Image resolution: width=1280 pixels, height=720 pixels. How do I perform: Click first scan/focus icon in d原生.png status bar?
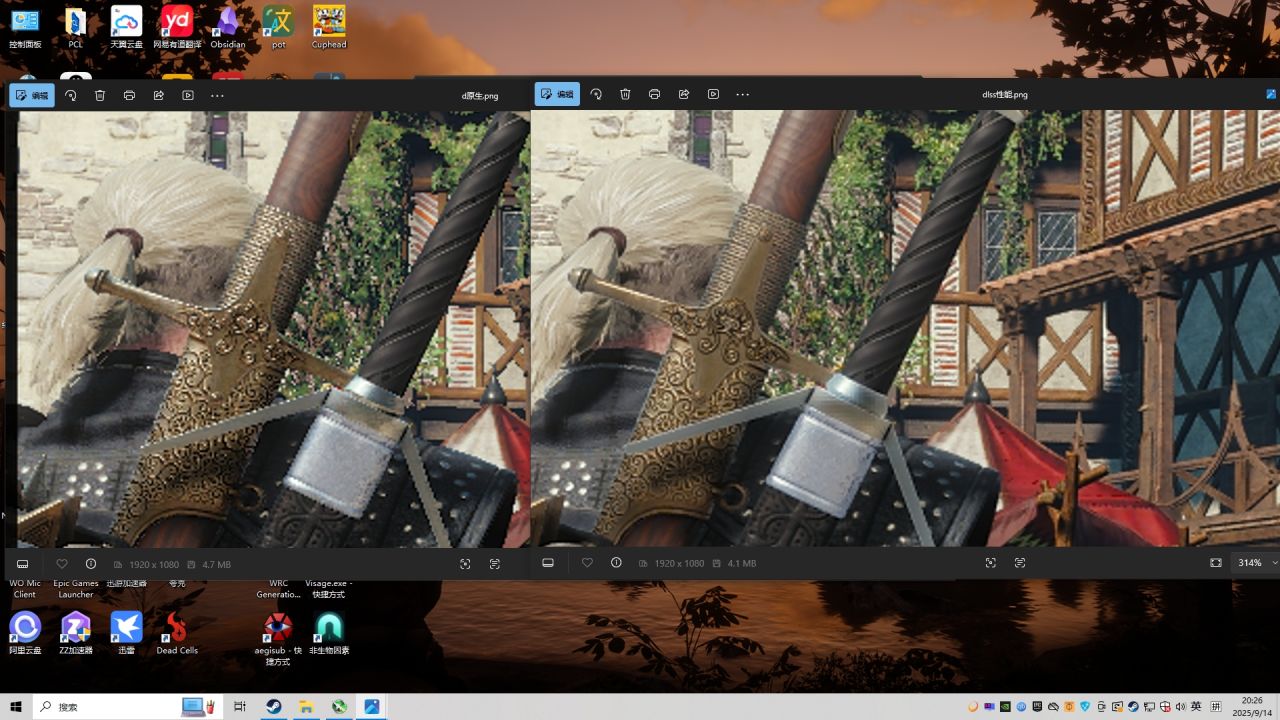pos(465,564)
